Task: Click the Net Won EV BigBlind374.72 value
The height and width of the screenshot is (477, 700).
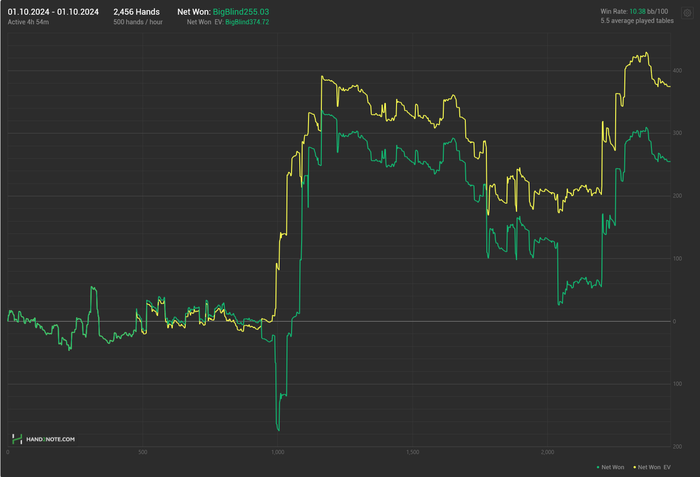Action: [247, 22]
